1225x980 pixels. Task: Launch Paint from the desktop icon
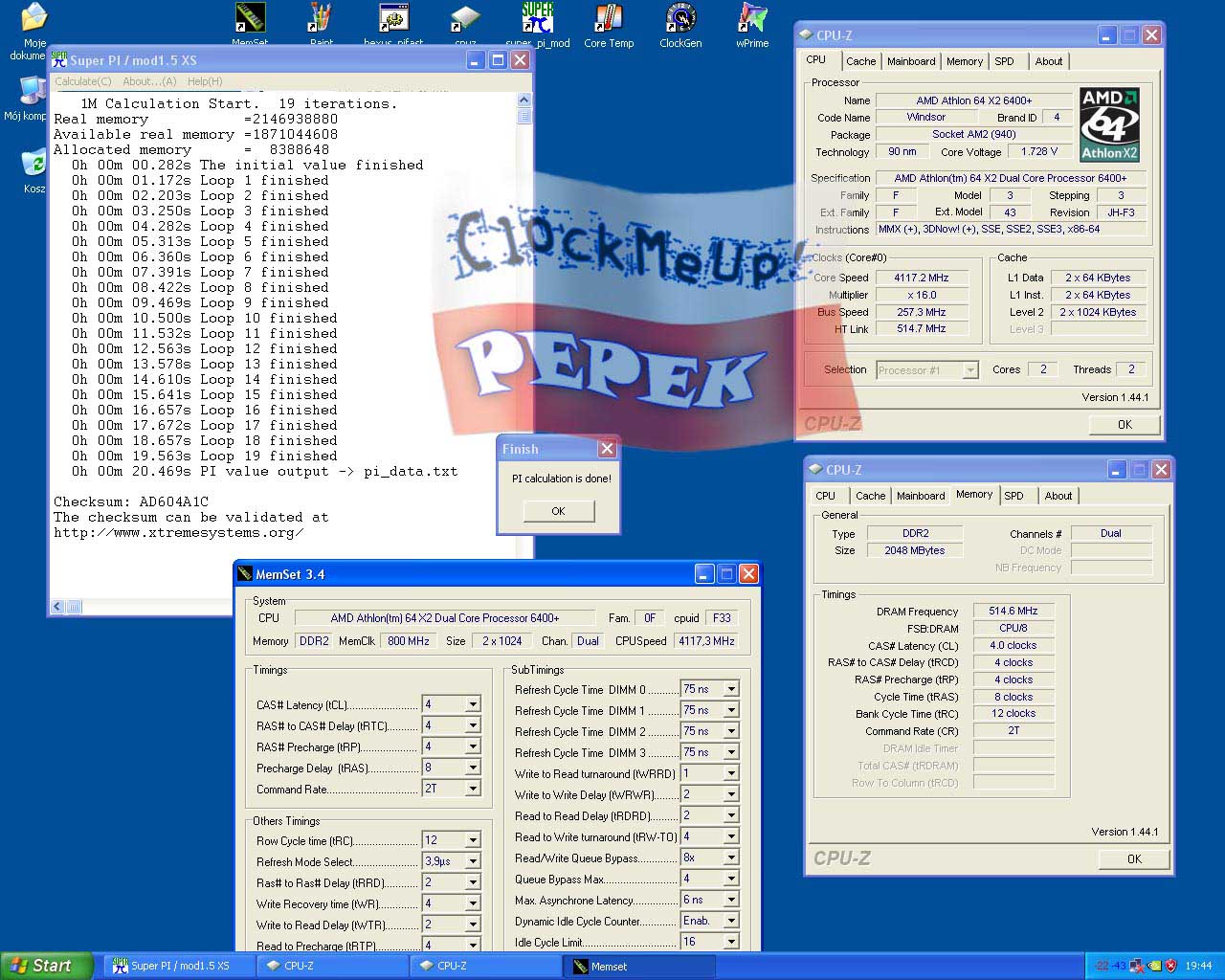coord(322,19)
